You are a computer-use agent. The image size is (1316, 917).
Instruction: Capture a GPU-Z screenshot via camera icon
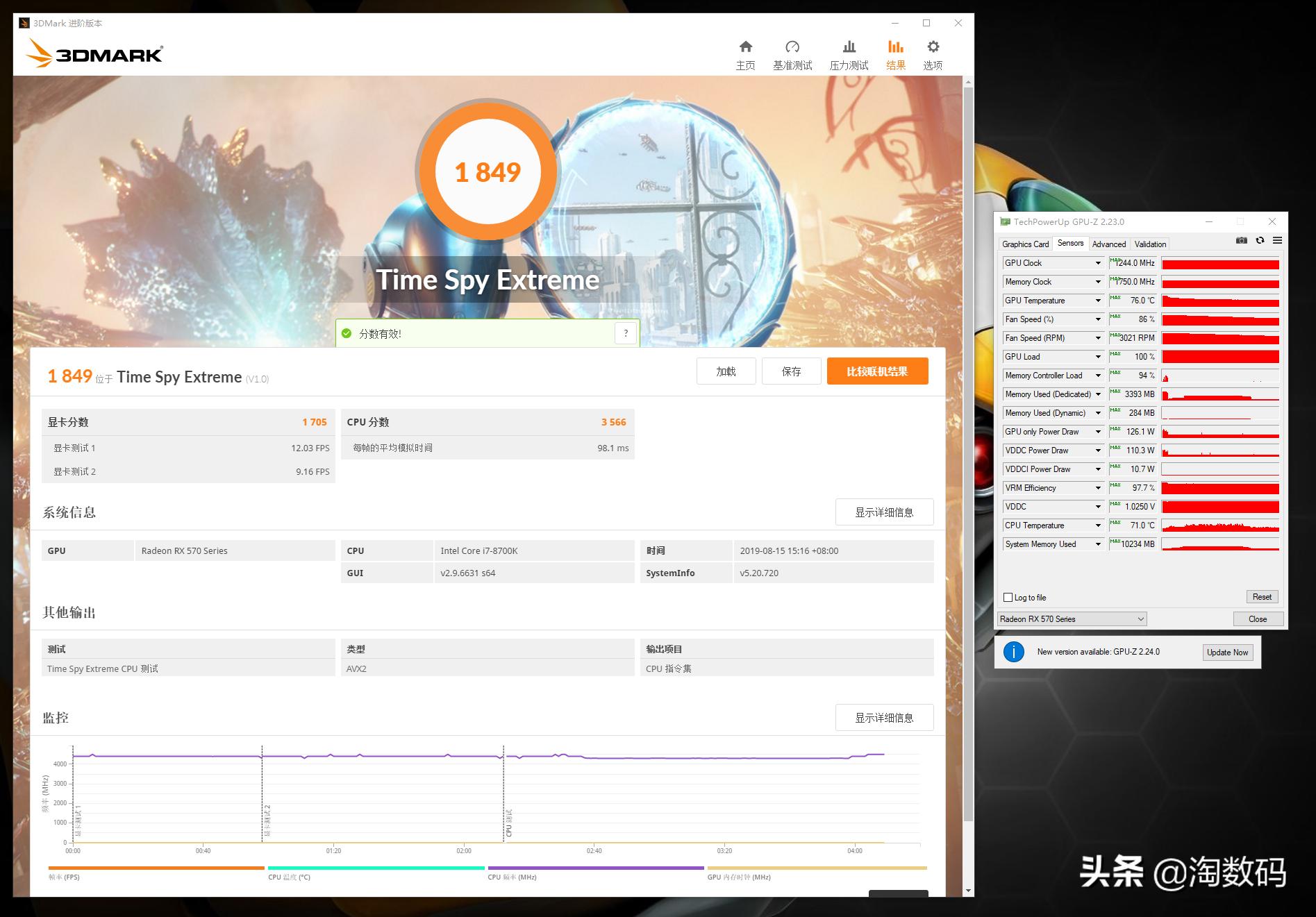click(x=1242, y=241)
